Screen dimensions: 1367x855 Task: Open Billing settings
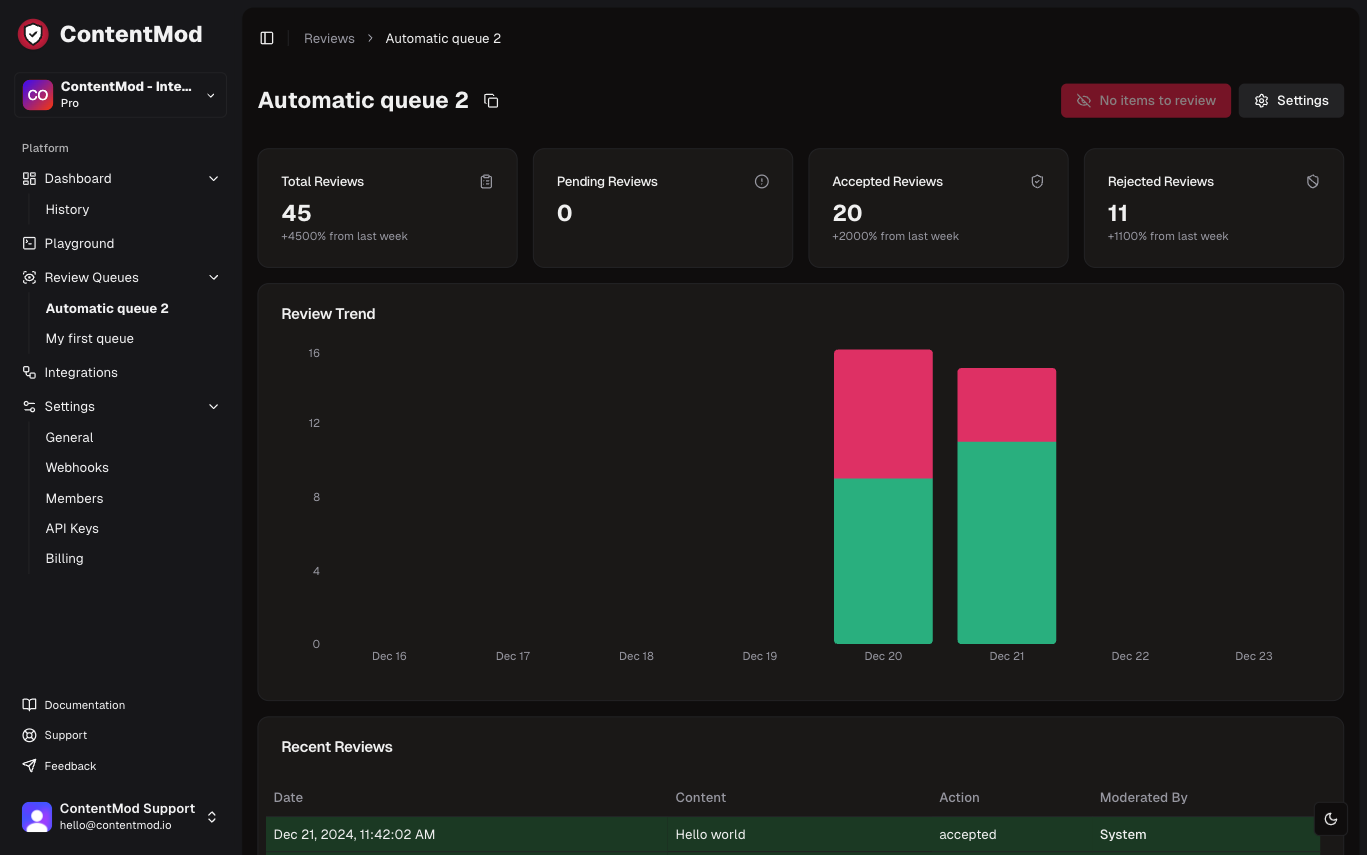[x=64, y=558]
